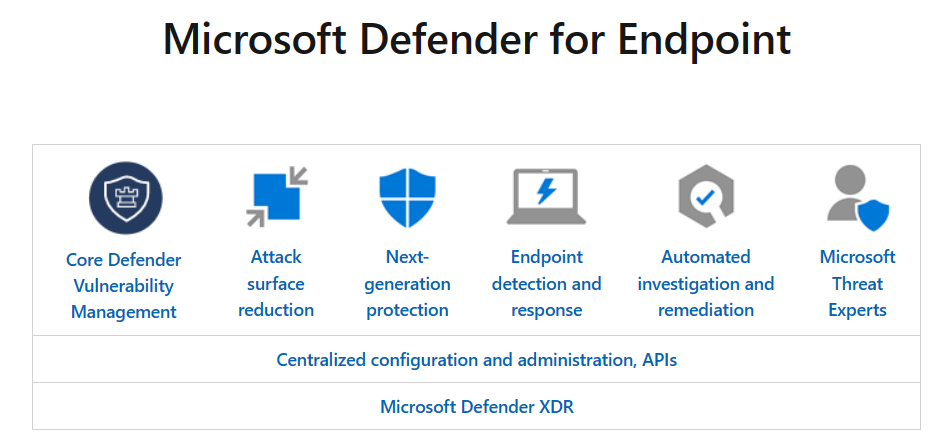Click the Endpoint detection and response link
Image resolution: width=947 pixels, height=438 pixels.
(546, 283)
